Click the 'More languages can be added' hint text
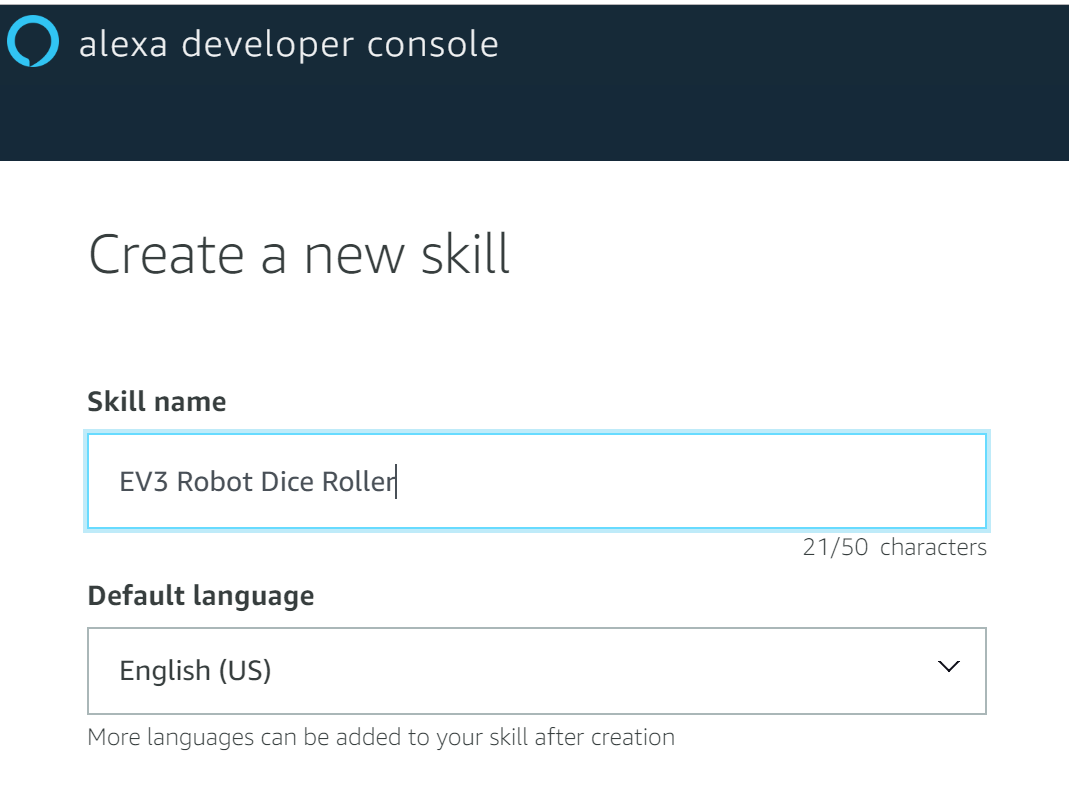Image resolution: width=1069 pixels, height=797 pixels. click(381, 737)
